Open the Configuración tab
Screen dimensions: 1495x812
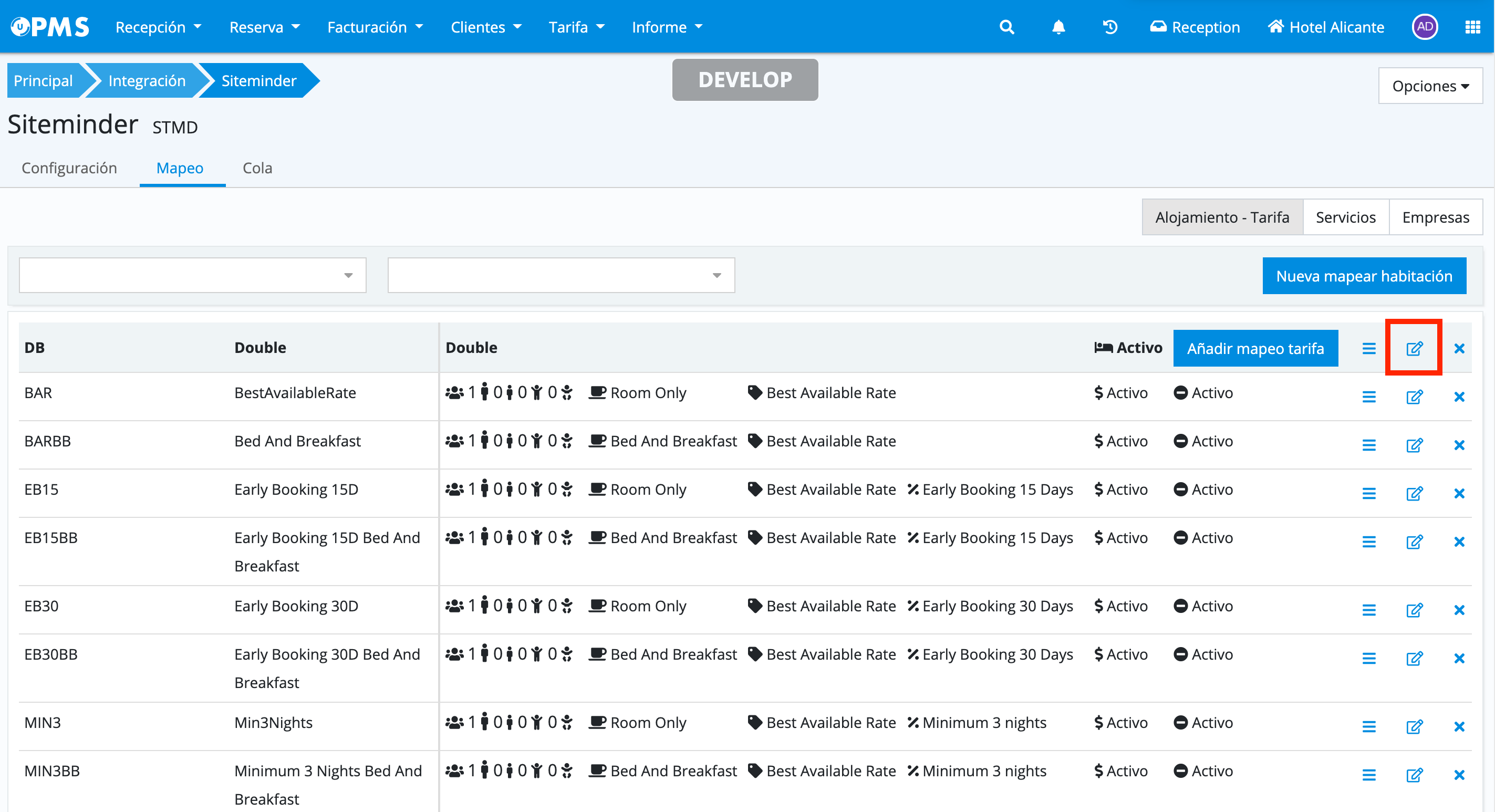click(x=69, y=168)
